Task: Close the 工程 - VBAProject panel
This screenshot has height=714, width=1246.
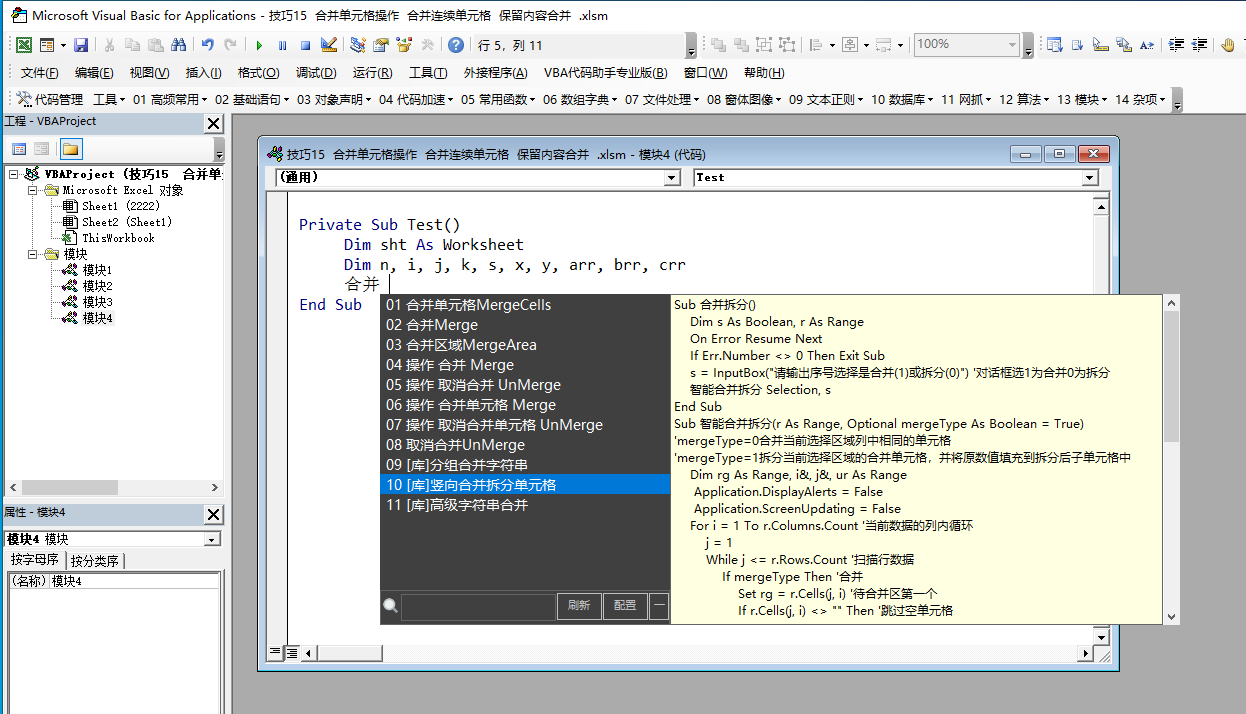Action: (214, 123)
